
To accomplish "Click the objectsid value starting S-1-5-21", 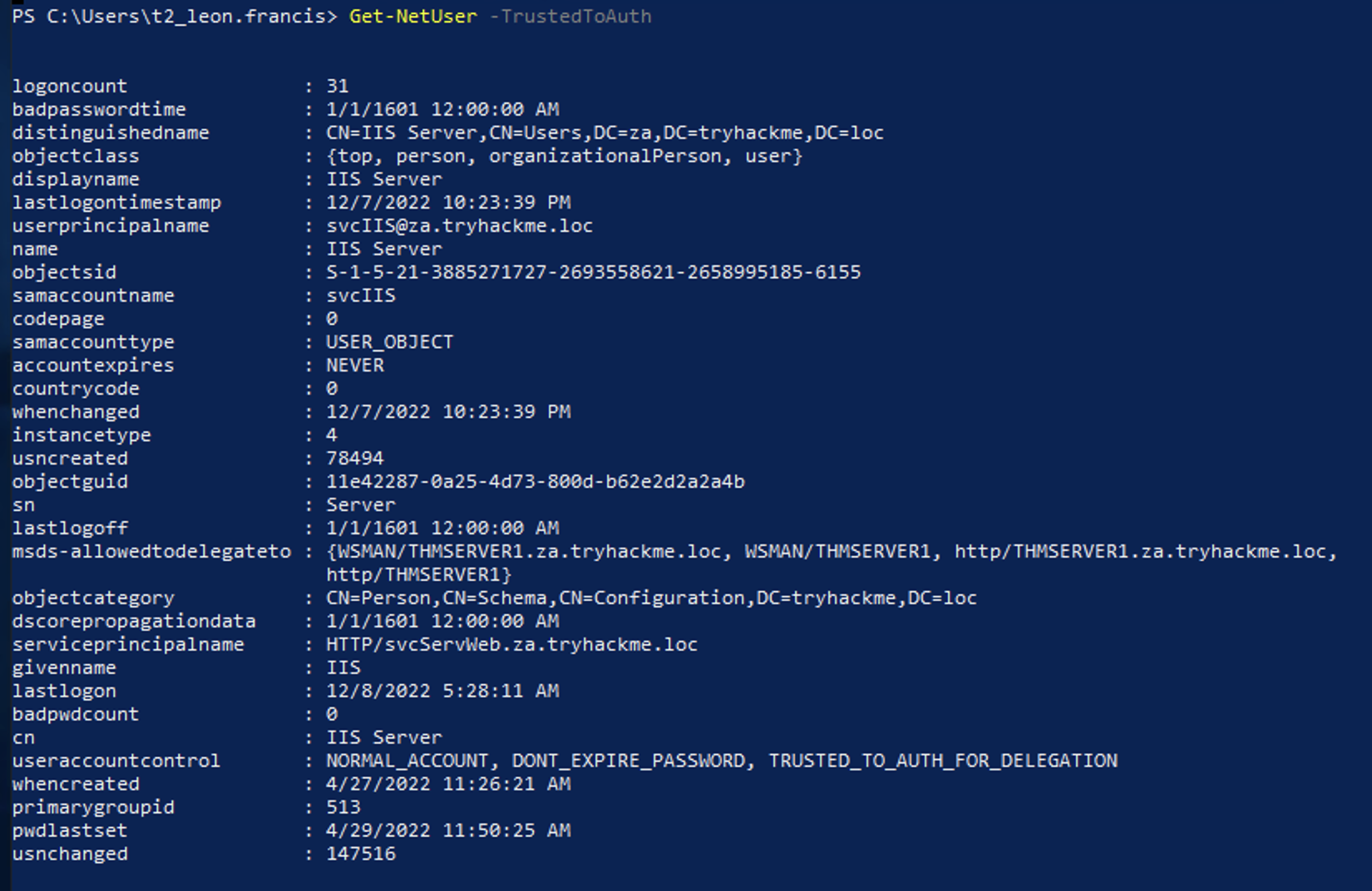I will tap(593, 273).
